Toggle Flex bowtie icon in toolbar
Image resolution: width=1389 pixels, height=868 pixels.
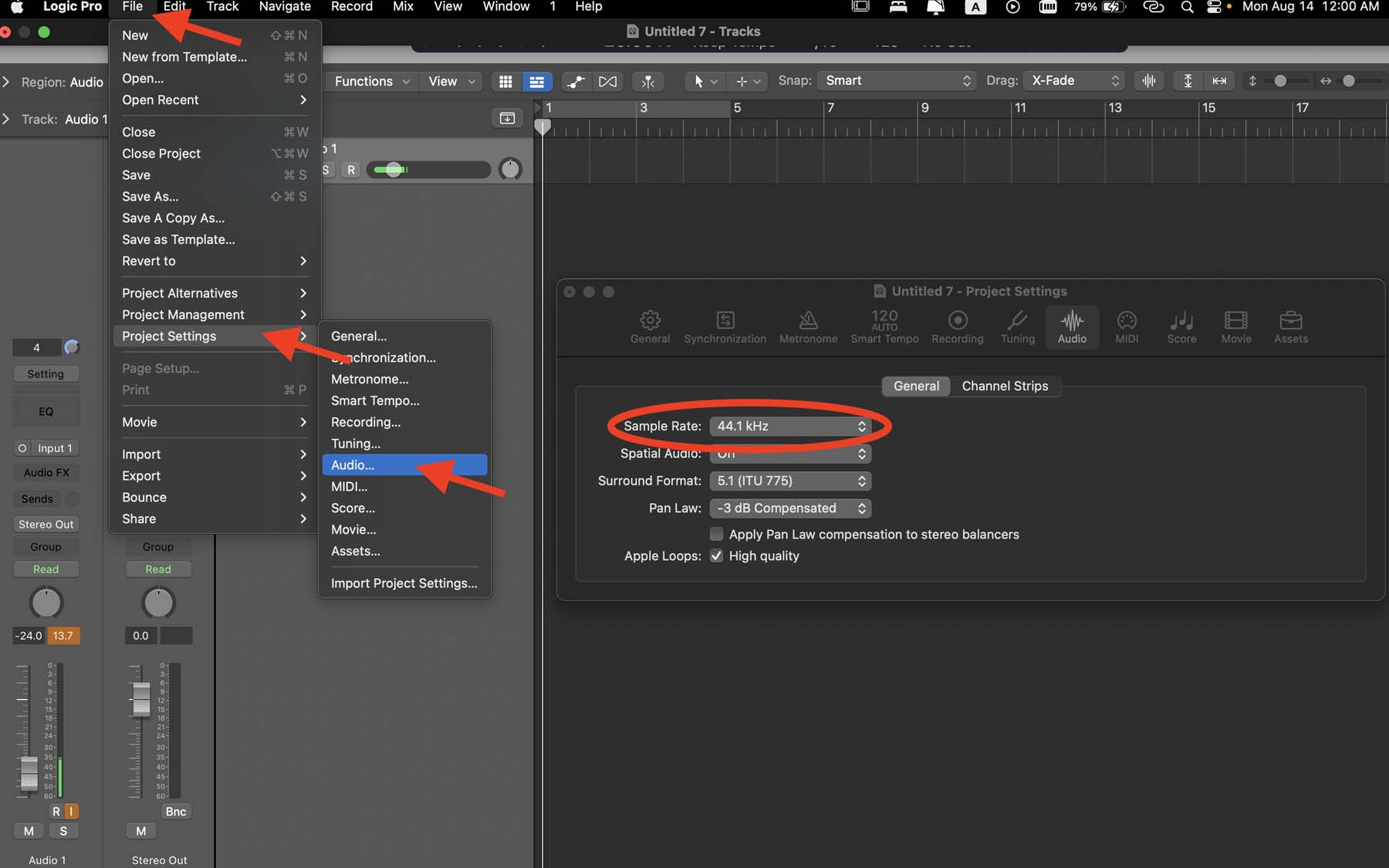(x=608, y=81)
